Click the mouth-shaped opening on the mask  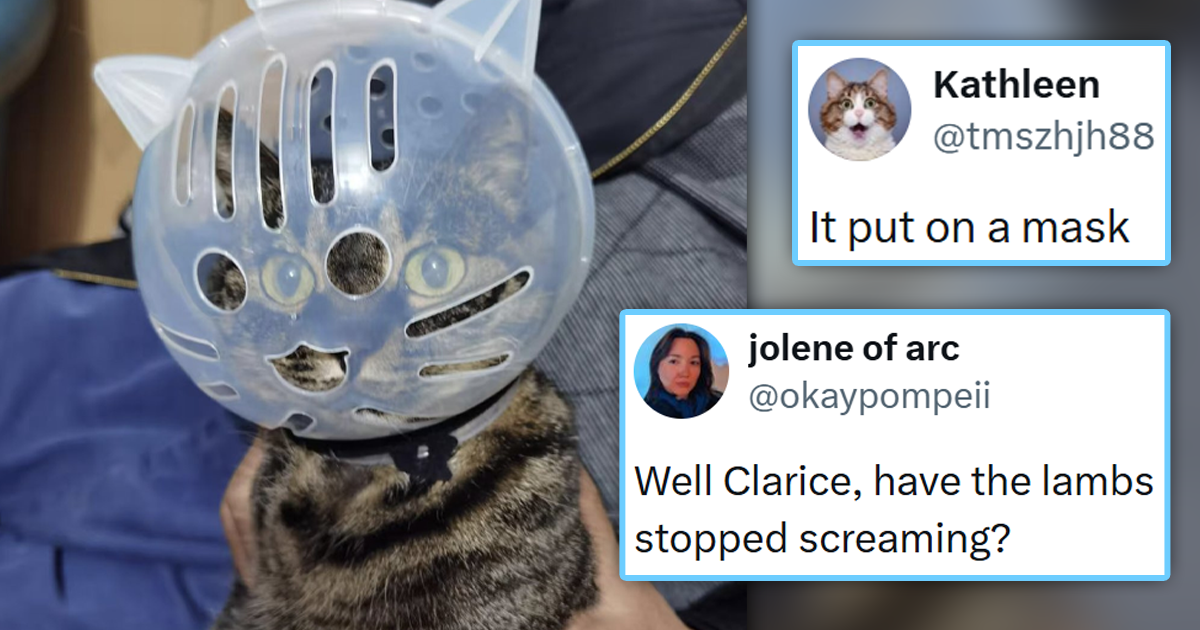point(310,369)
